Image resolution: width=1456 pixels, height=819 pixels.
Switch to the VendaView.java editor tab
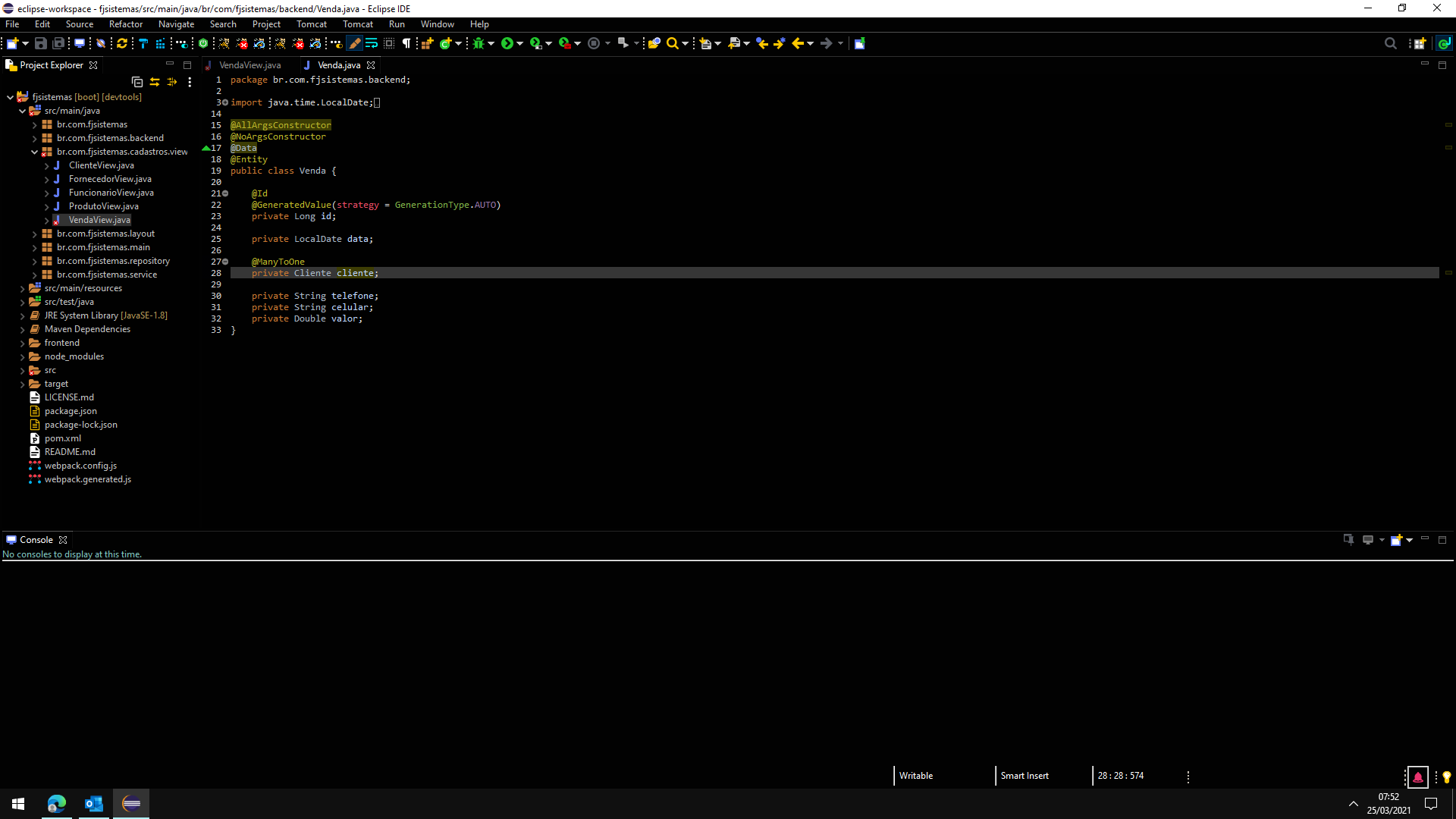click(249, 65)
